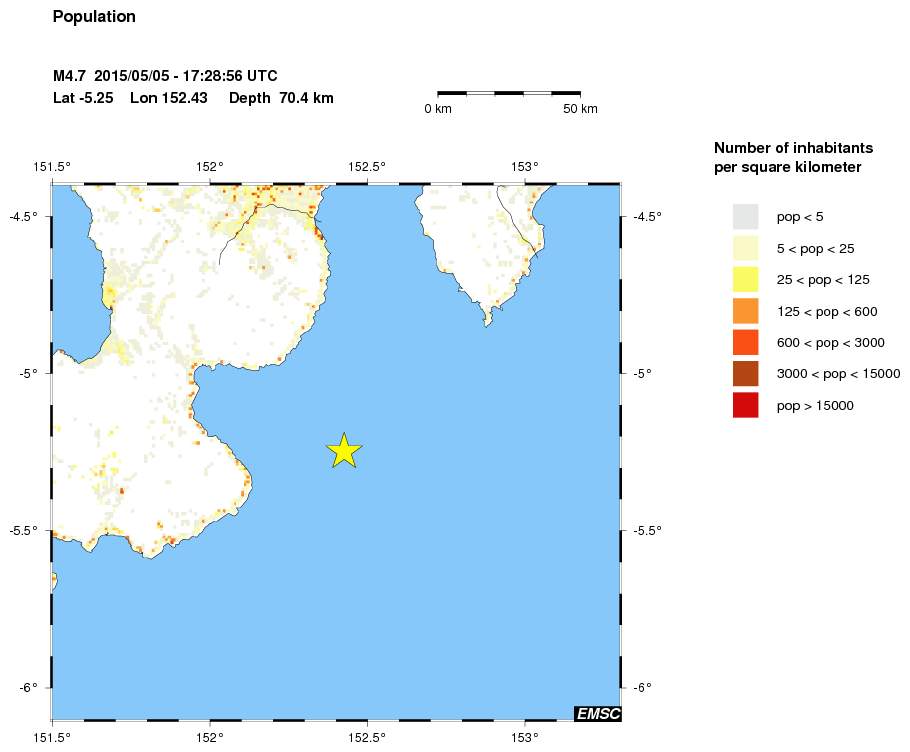Click the 'Depth 70.4 km' text
The image size is (910, 752).
pyautogui.click(x=281, y=98)
